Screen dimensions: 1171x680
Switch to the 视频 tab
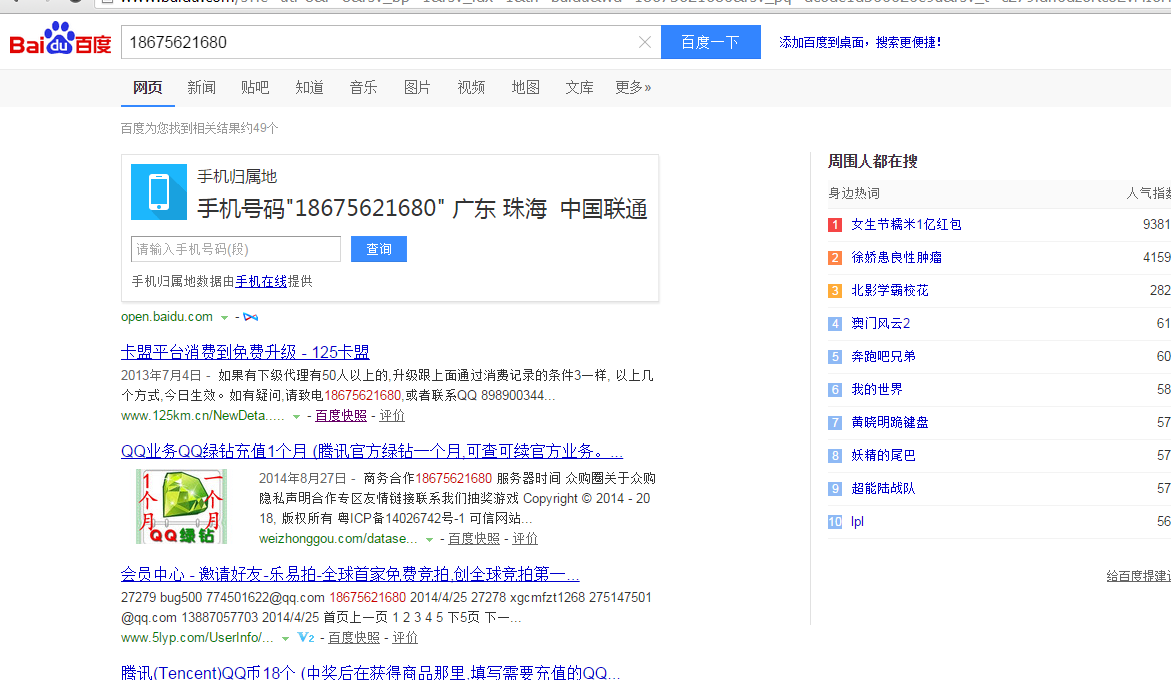(x=471, y=87)
